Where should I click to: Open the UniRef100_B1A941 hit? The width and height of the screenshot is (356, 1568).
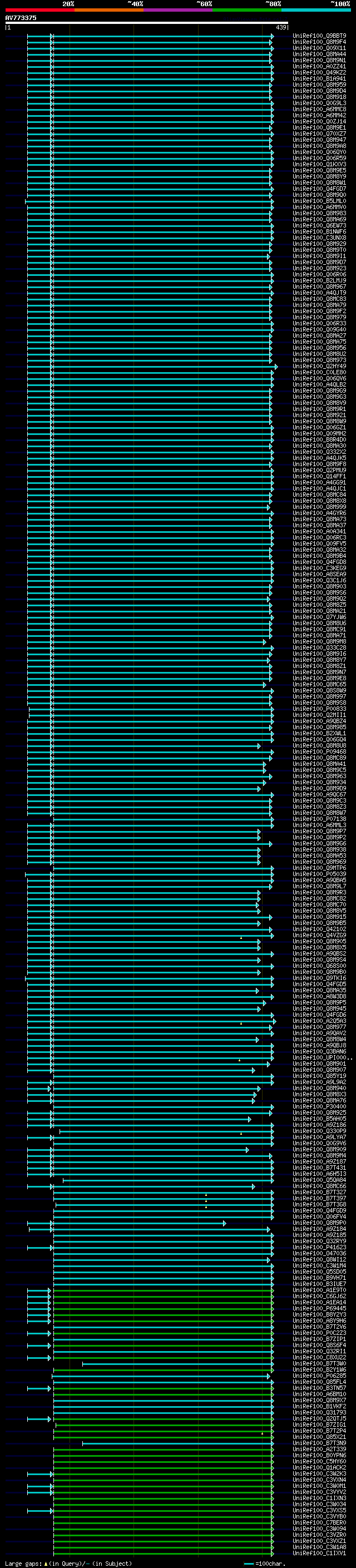pos(319,78)
